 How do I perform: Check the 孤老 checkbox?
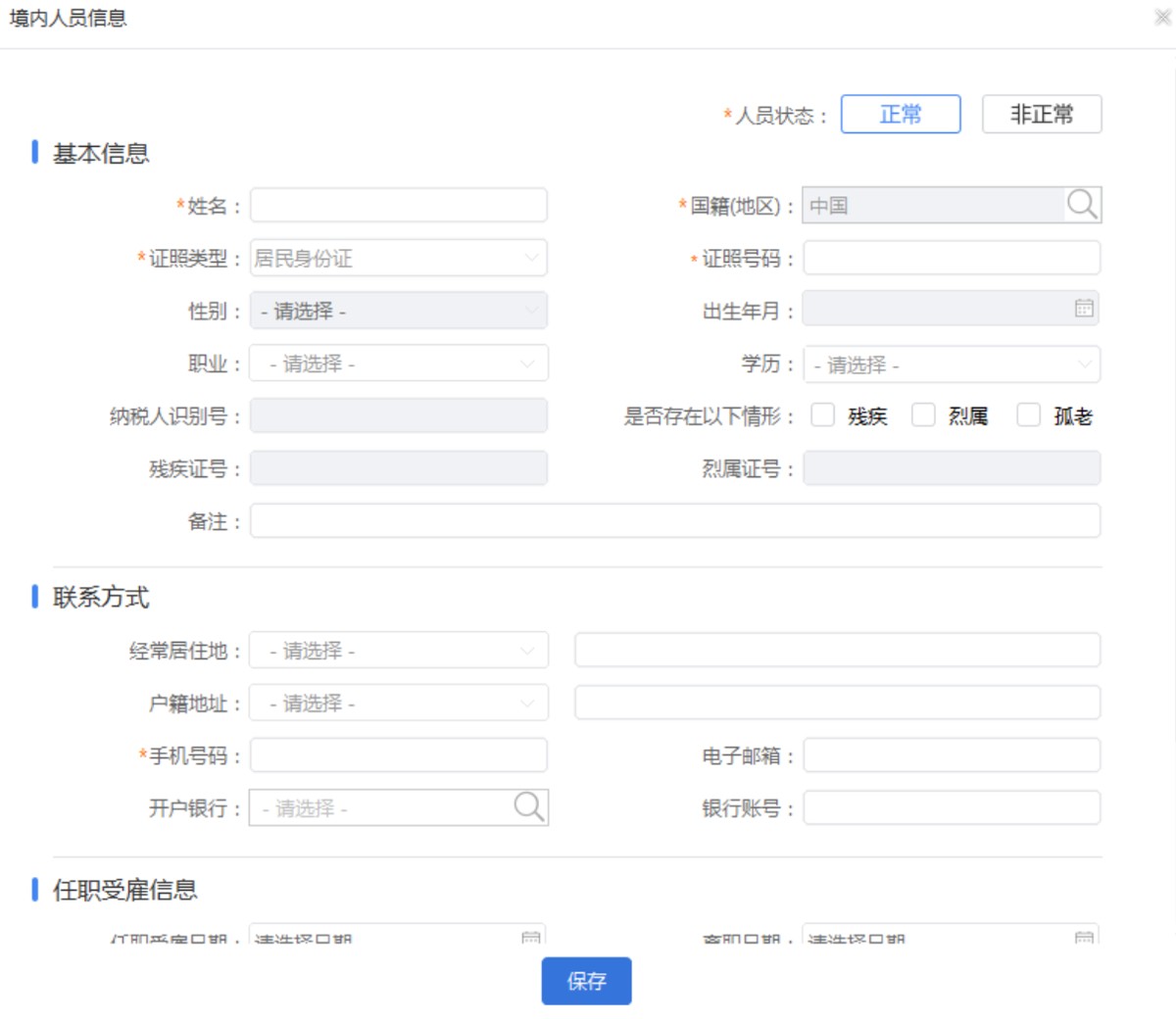point(1028,415)
